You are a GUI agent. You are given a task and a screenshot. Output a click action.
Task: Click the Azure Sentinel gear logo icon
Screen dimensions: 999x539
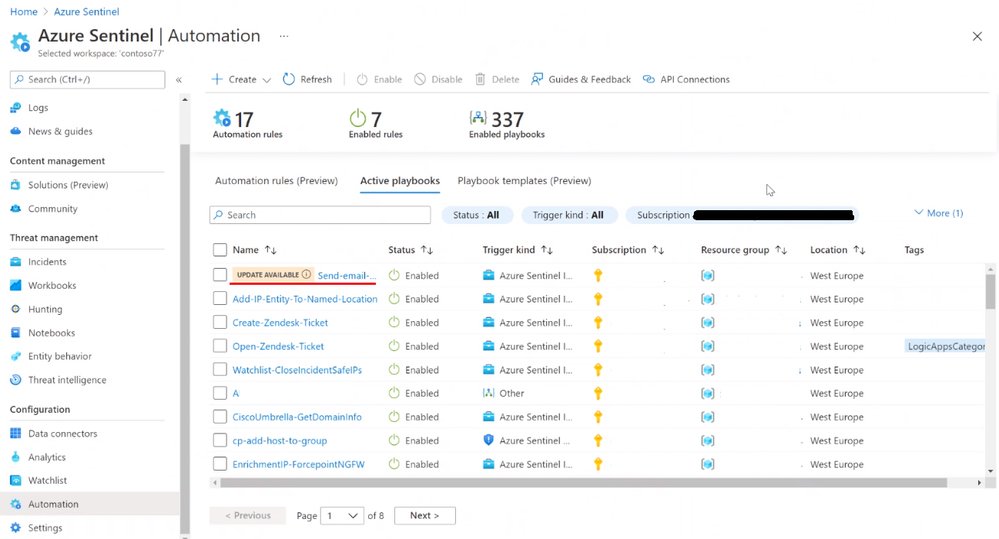20,42
